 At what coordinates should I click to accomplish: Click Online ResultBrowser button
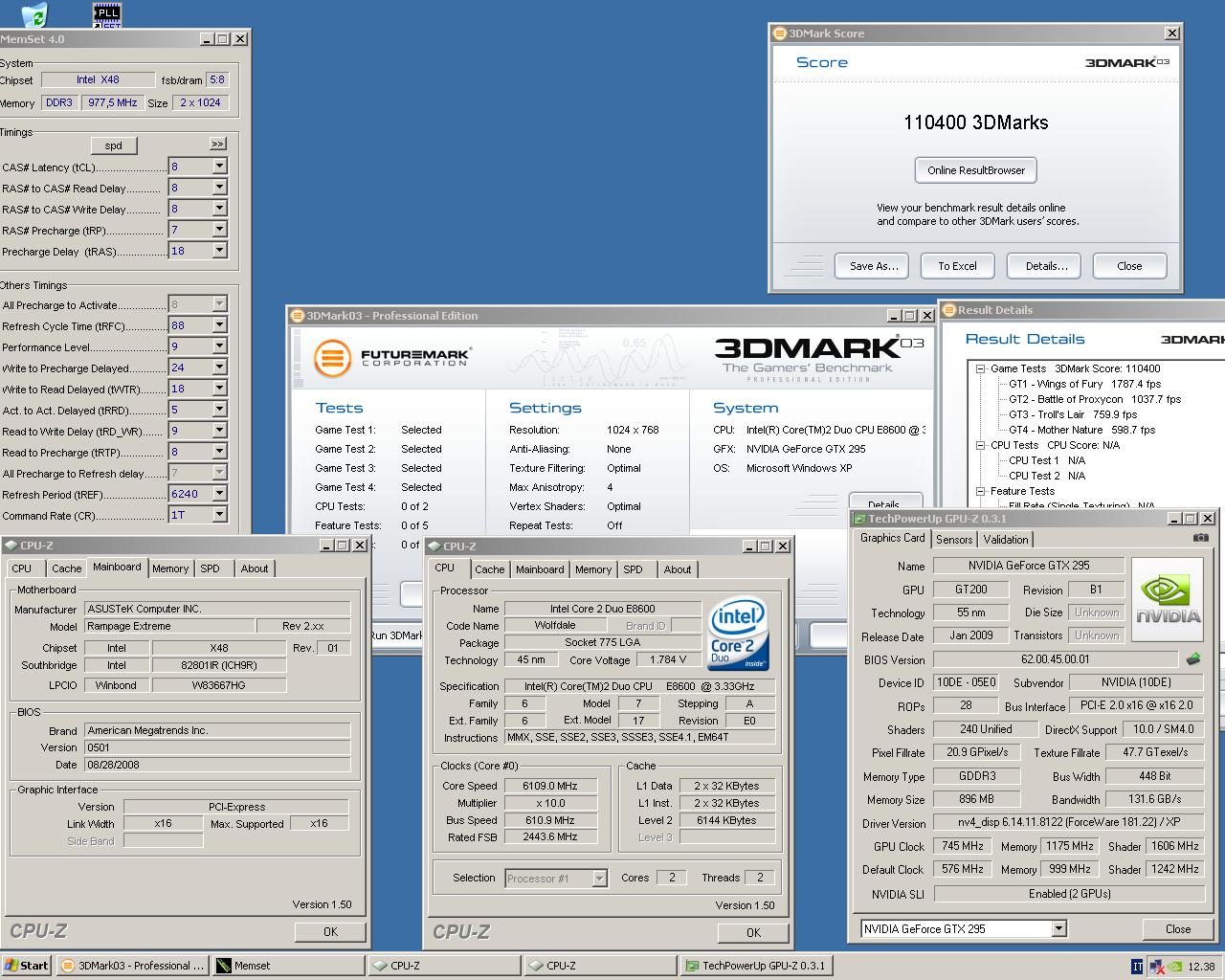click(976, 170)
